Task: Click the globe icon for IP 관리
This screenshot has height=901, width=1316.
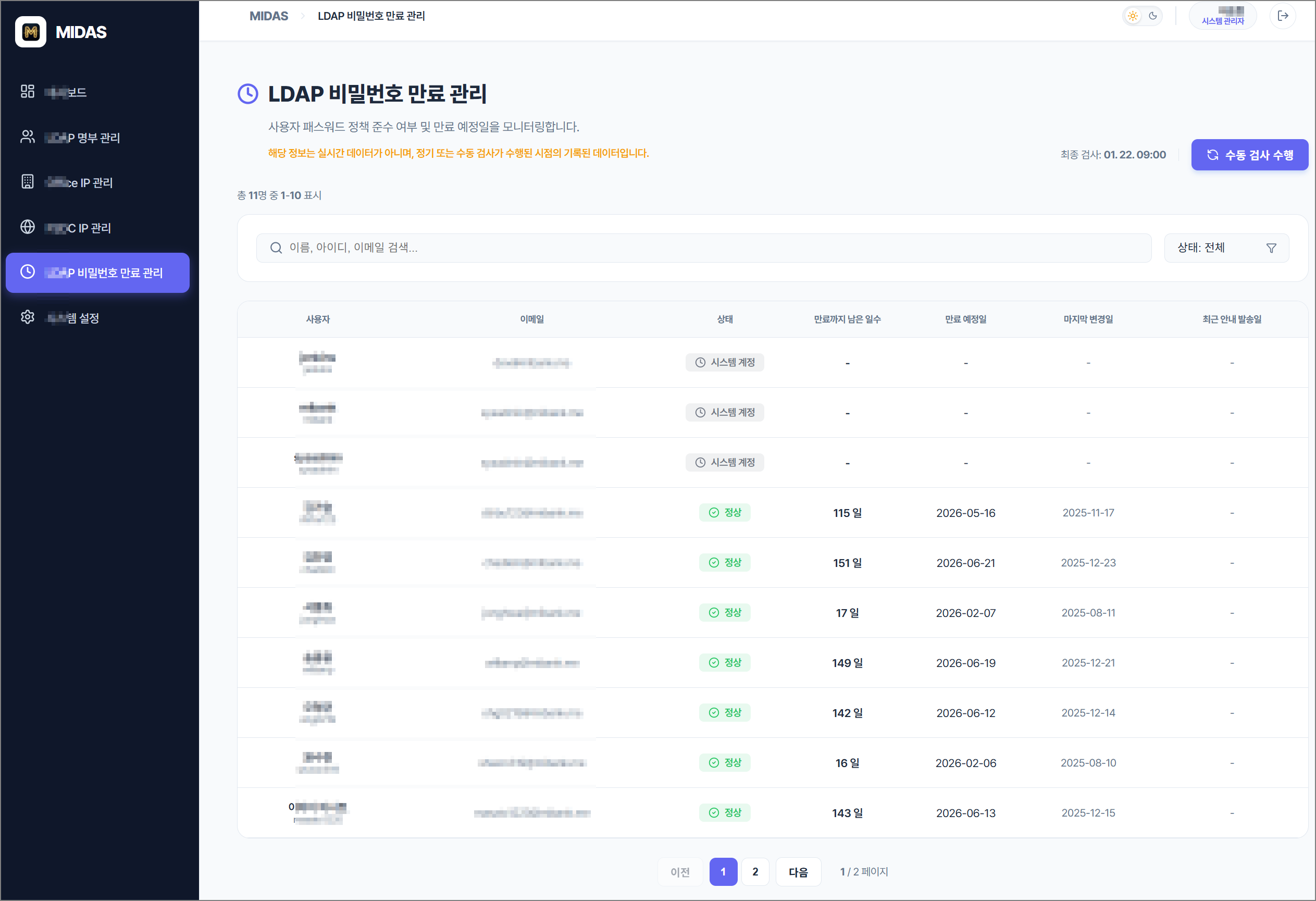Action: pyautogui.click(x=27, y=227)
